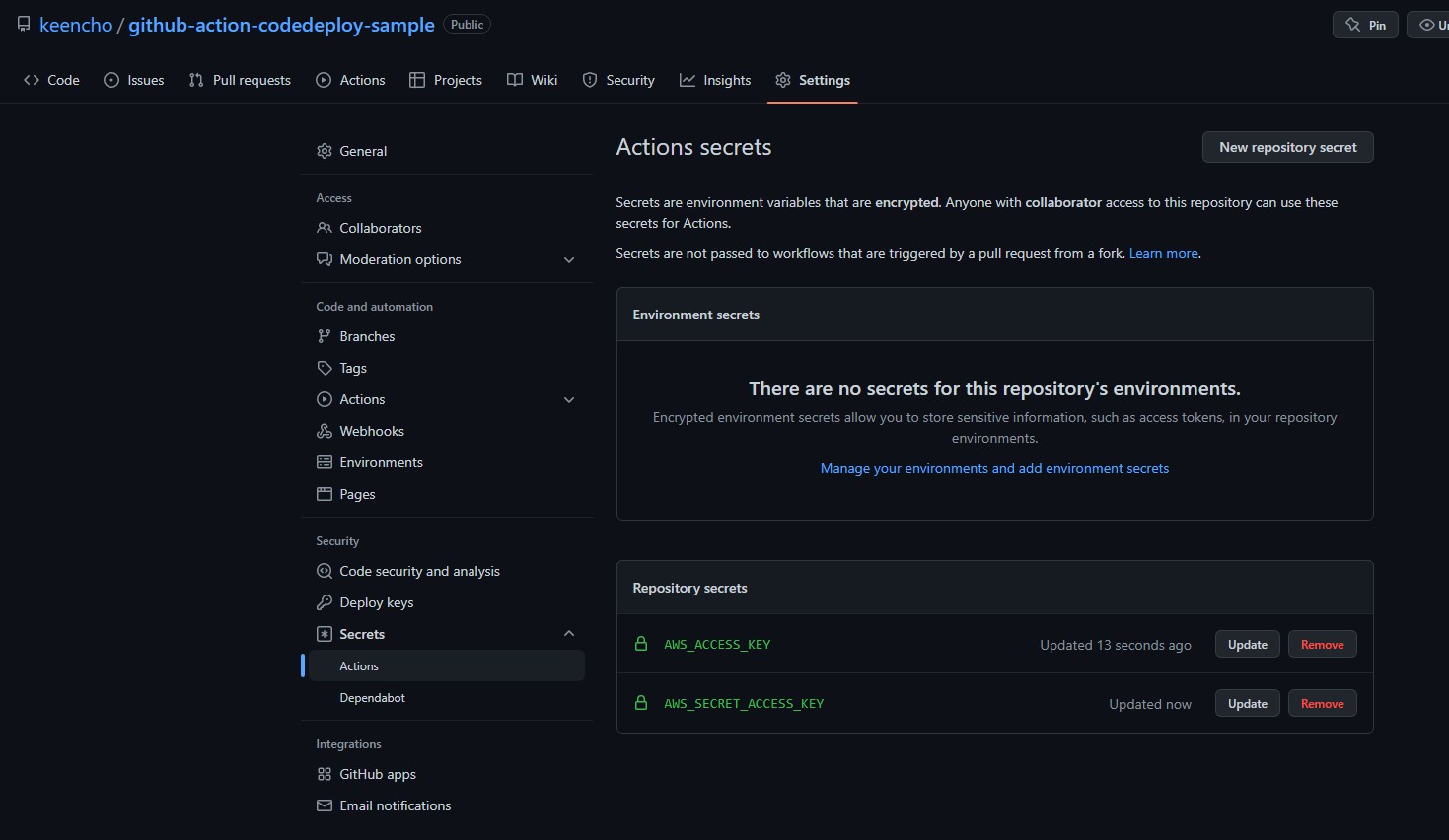
Task: Select Dependabot under Secrets
Action: (x=372, y=698)
